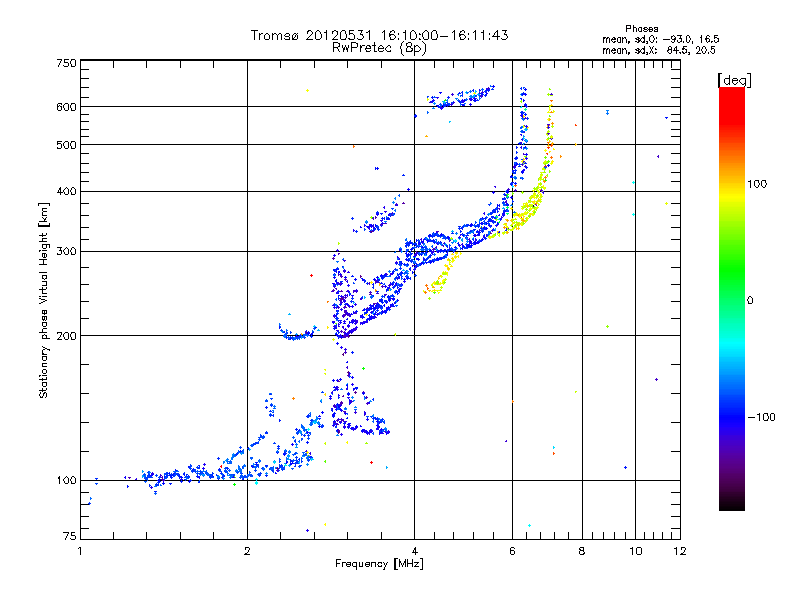Viewport: 800px width, 600px height.
Task: Click the y-axis '400' tick label
Action: (66, 192)
